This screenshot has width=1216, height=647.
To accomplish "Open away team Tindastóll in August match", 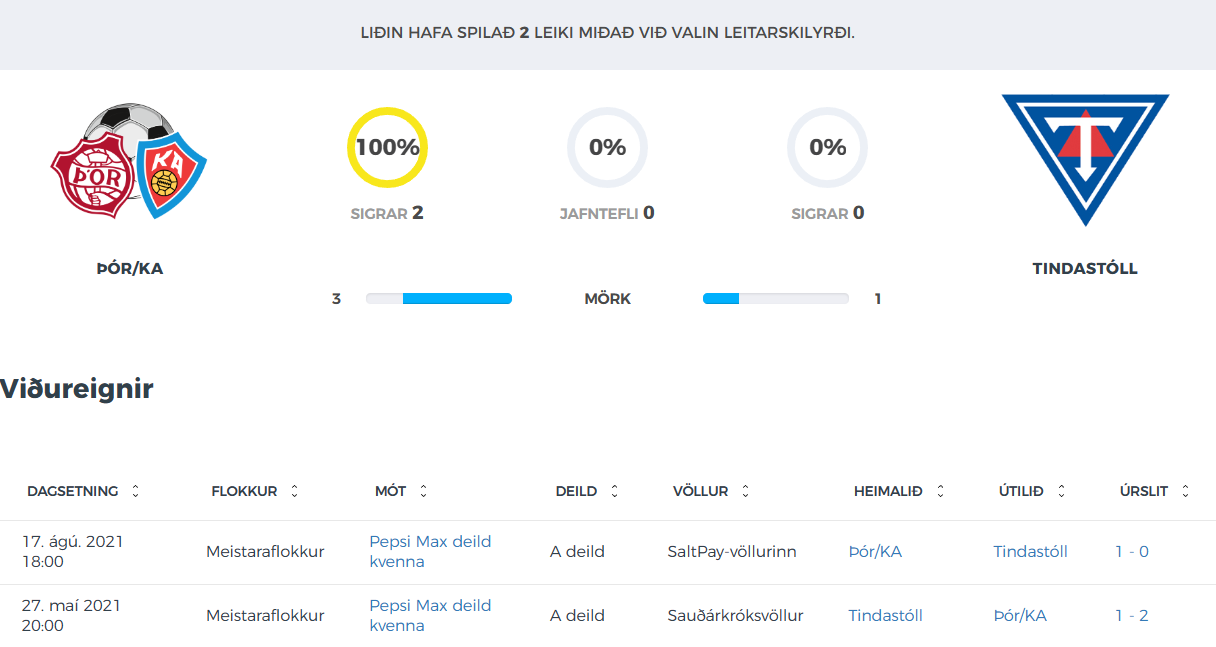I will tap(1030, 551).
